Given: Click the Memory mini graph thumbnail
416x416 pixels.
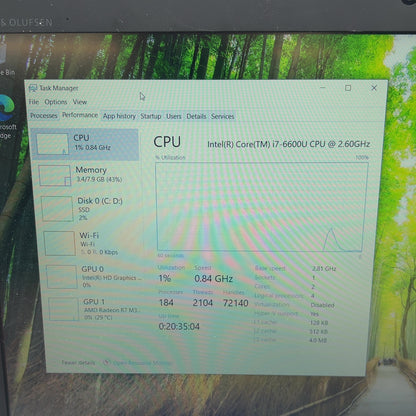Looking at the screenshot, I should [x=55, y=175].
